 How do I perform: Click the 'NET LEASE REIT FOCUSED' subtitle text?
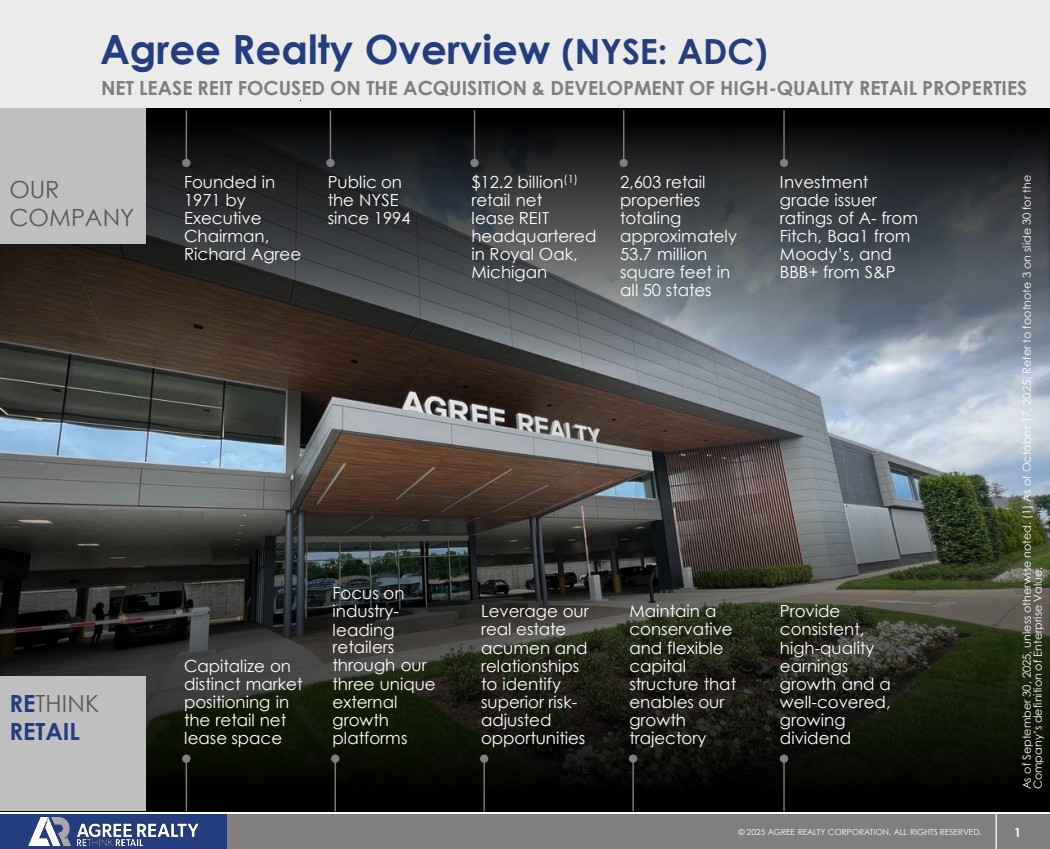point(564,88)
